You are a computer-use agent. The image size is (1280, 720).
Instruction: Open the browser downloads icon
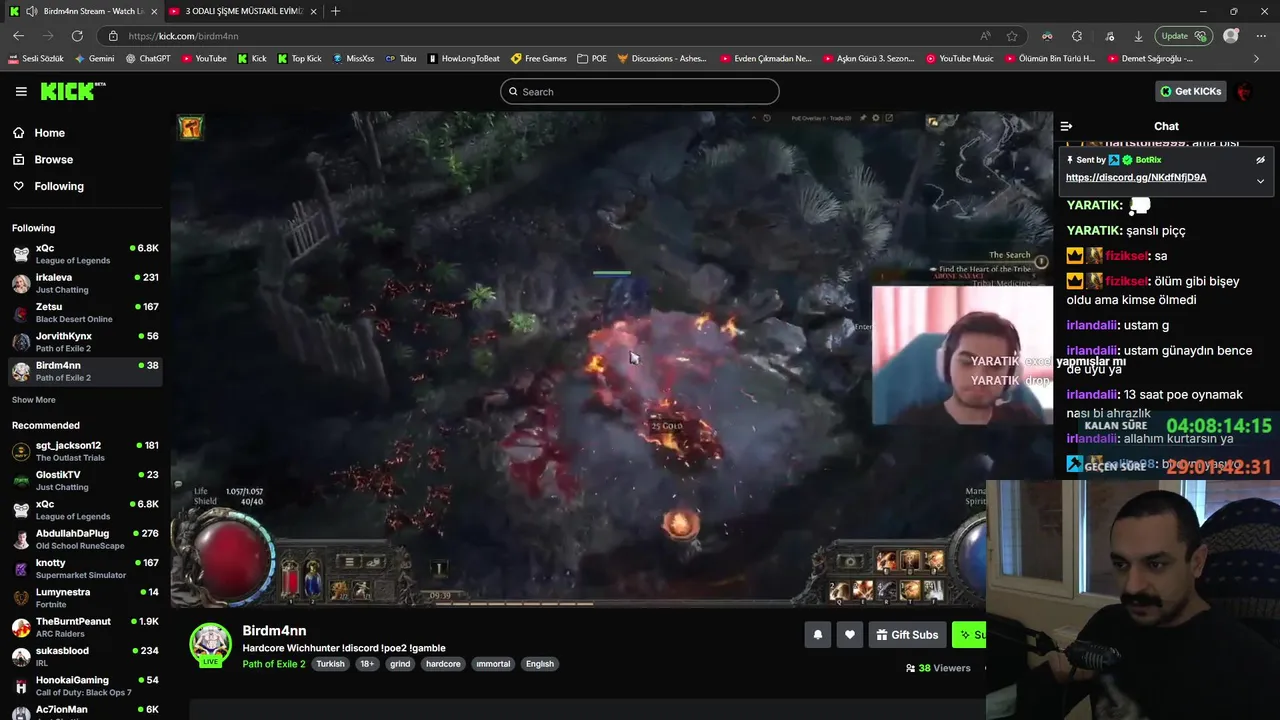coord(1138,36)
